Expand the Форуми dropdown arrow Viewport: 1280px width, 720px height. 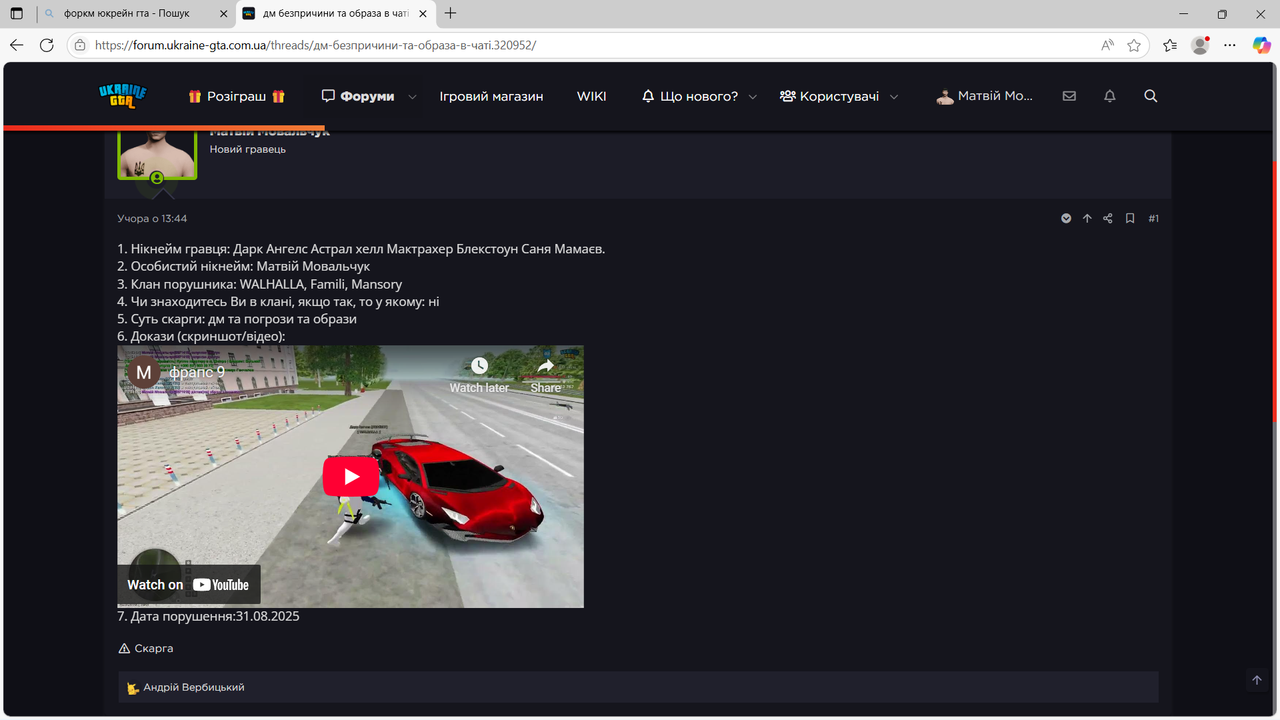point(413,97)
